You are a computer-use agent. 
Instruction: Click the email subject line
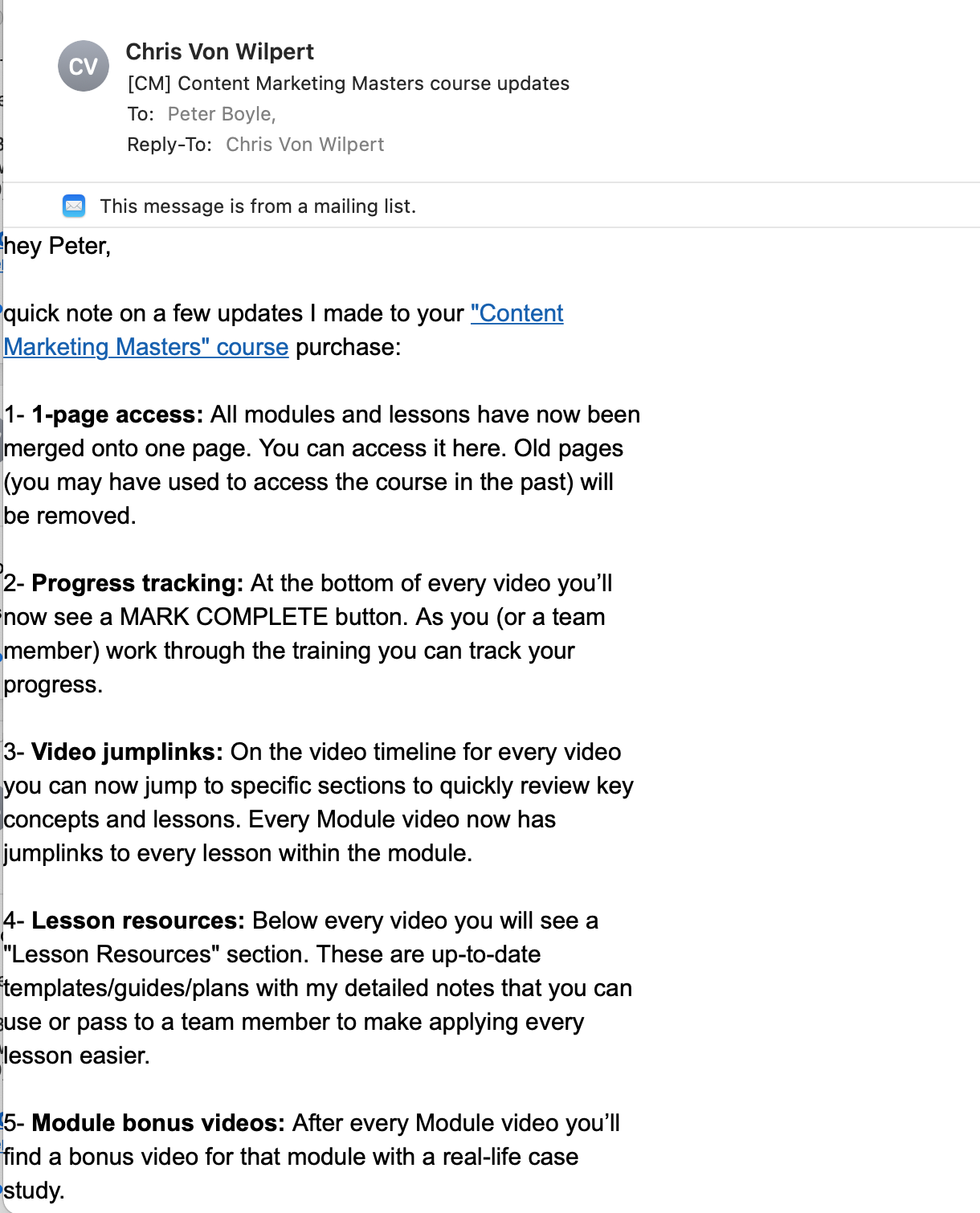(x=349, y=84)
